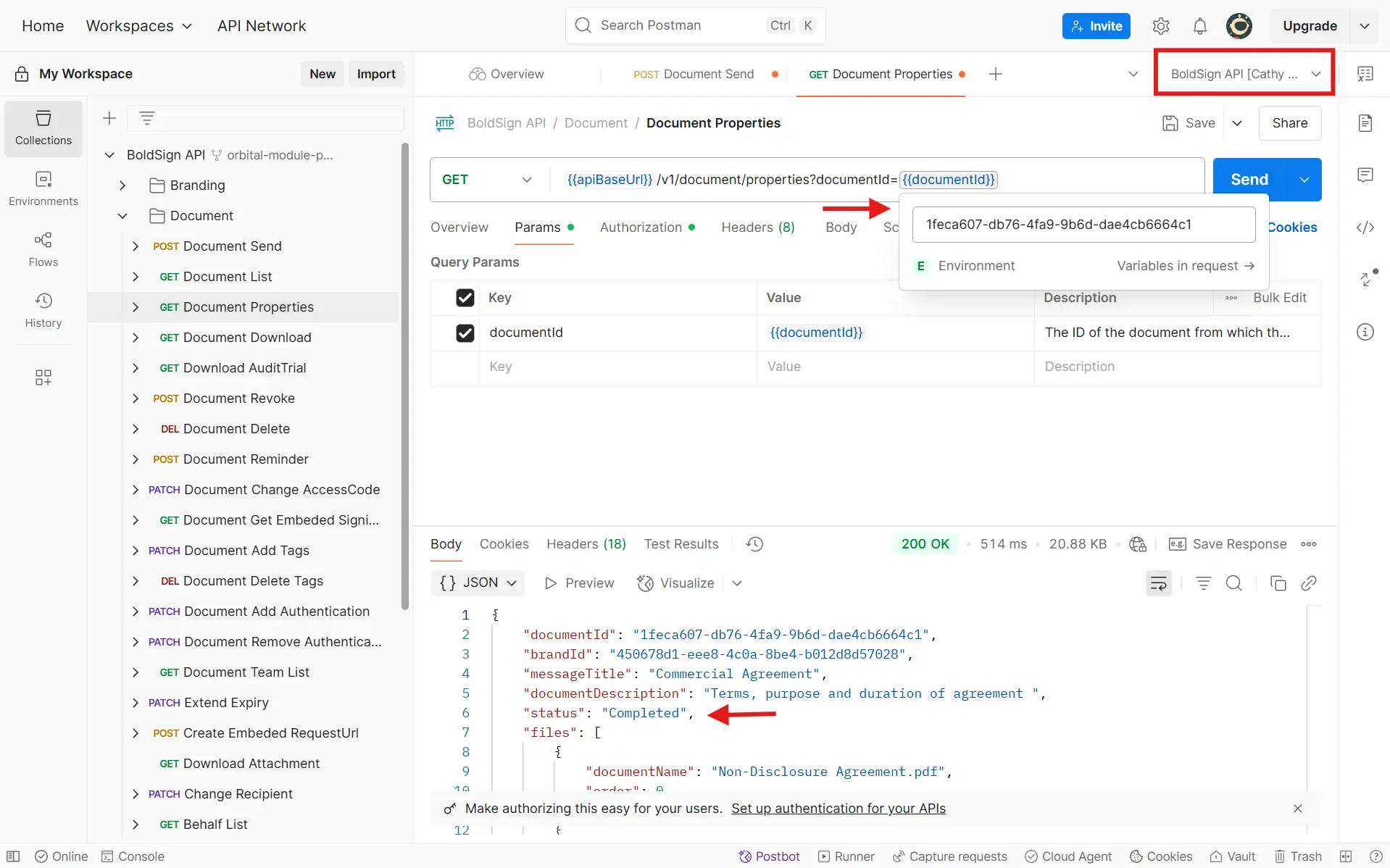Open the Send button dropdown arrow
The image size is (1390, 868).
tap(1304, 180)
